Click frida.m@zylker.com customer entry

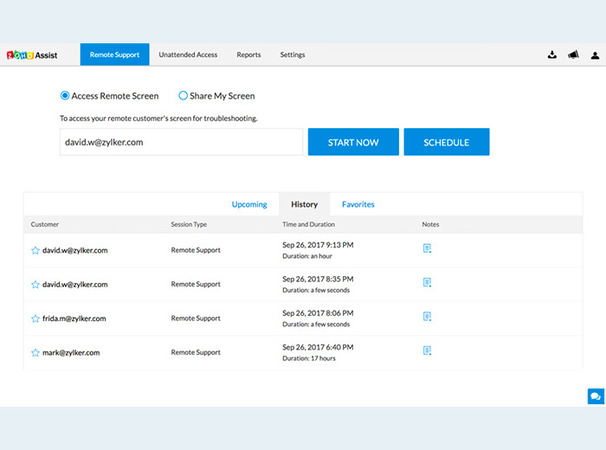pyautogui.click(x=74, y=319)
